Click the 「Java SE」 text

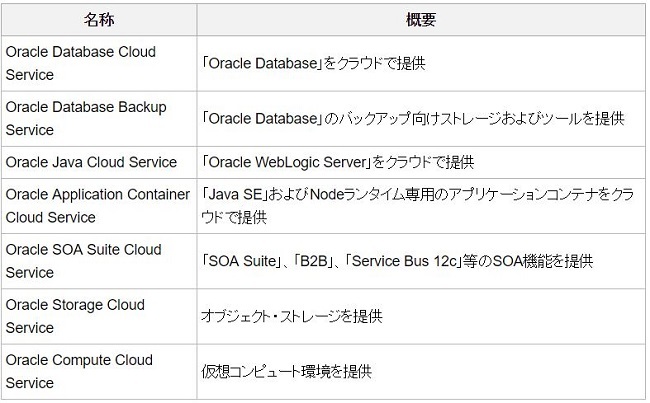click(233, 195)
